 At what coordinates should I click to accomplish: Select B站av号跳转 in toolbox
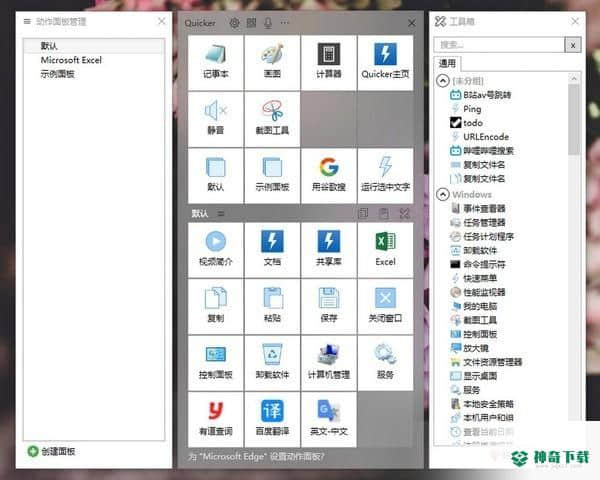tap(481, 95)
